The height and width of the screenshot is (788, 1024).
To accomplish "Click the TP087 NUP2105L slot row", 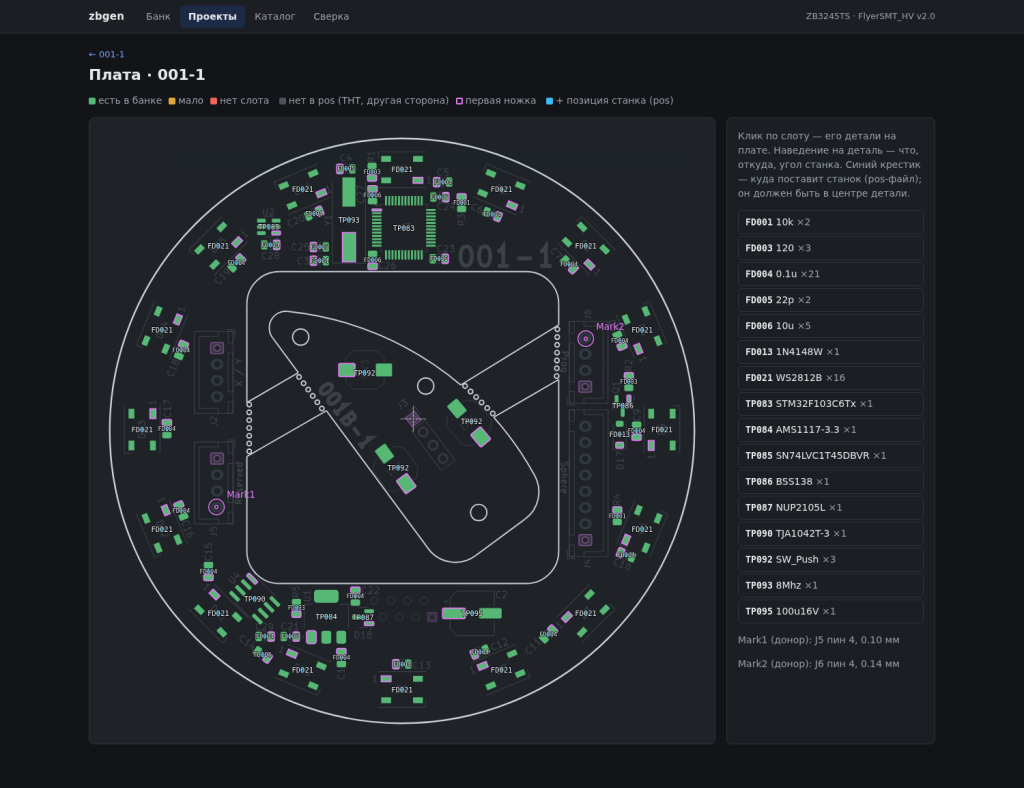I will pos(831,507).
